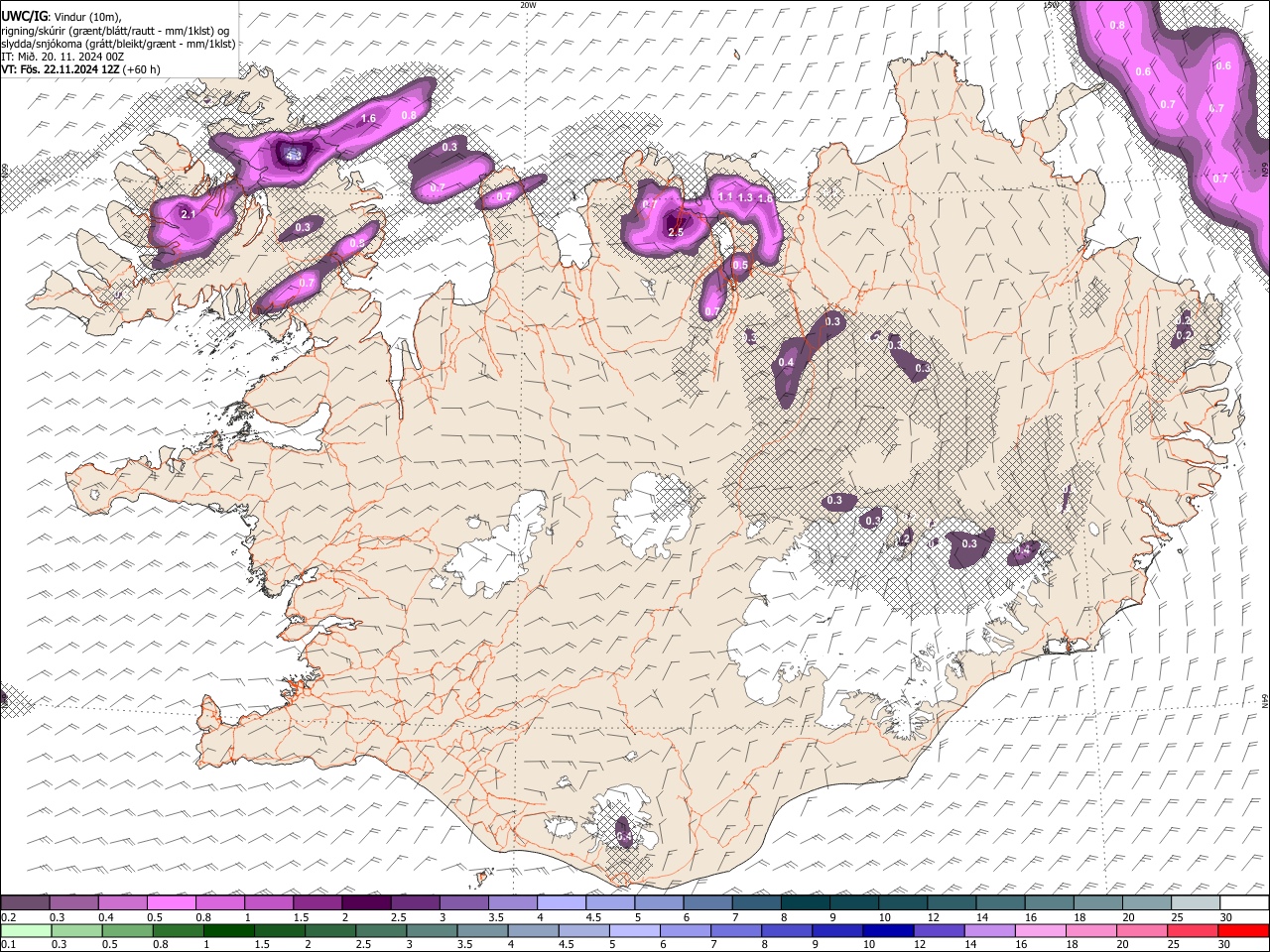The width and height of the screenshot is (1270, 952).
Task: Click the 1.1 value on the map
Action: [725, 197]
